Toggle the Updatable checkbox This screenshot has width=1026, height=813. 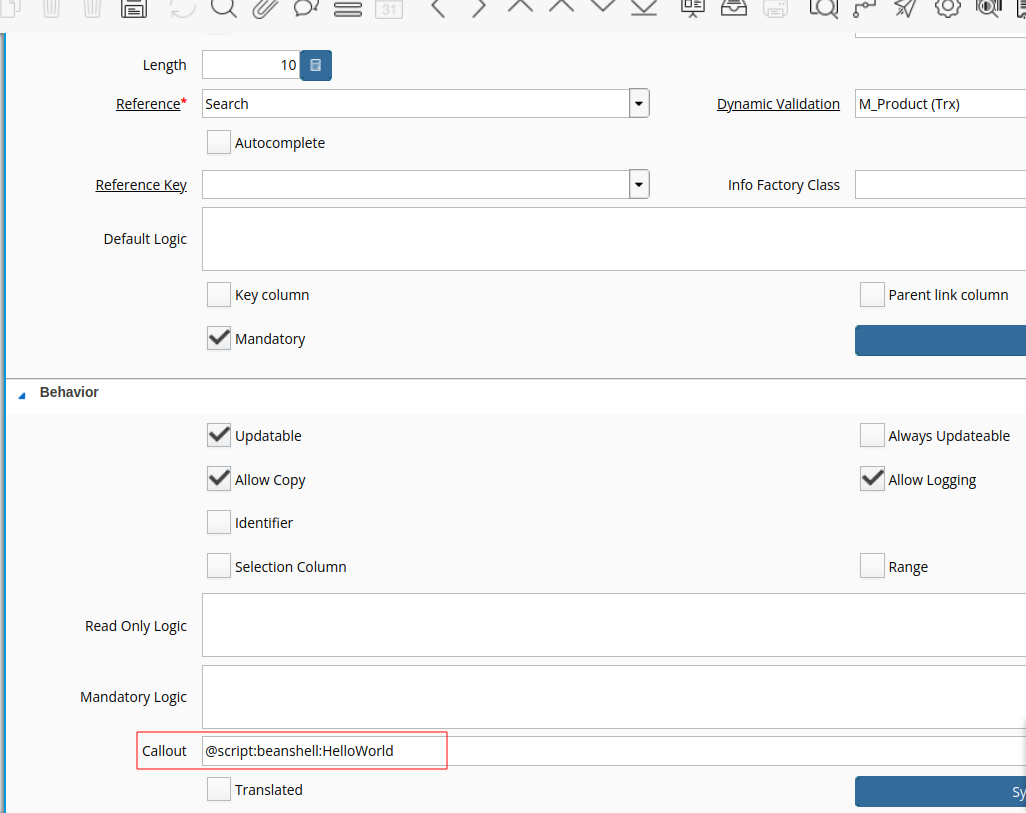(x=219, y=435)
